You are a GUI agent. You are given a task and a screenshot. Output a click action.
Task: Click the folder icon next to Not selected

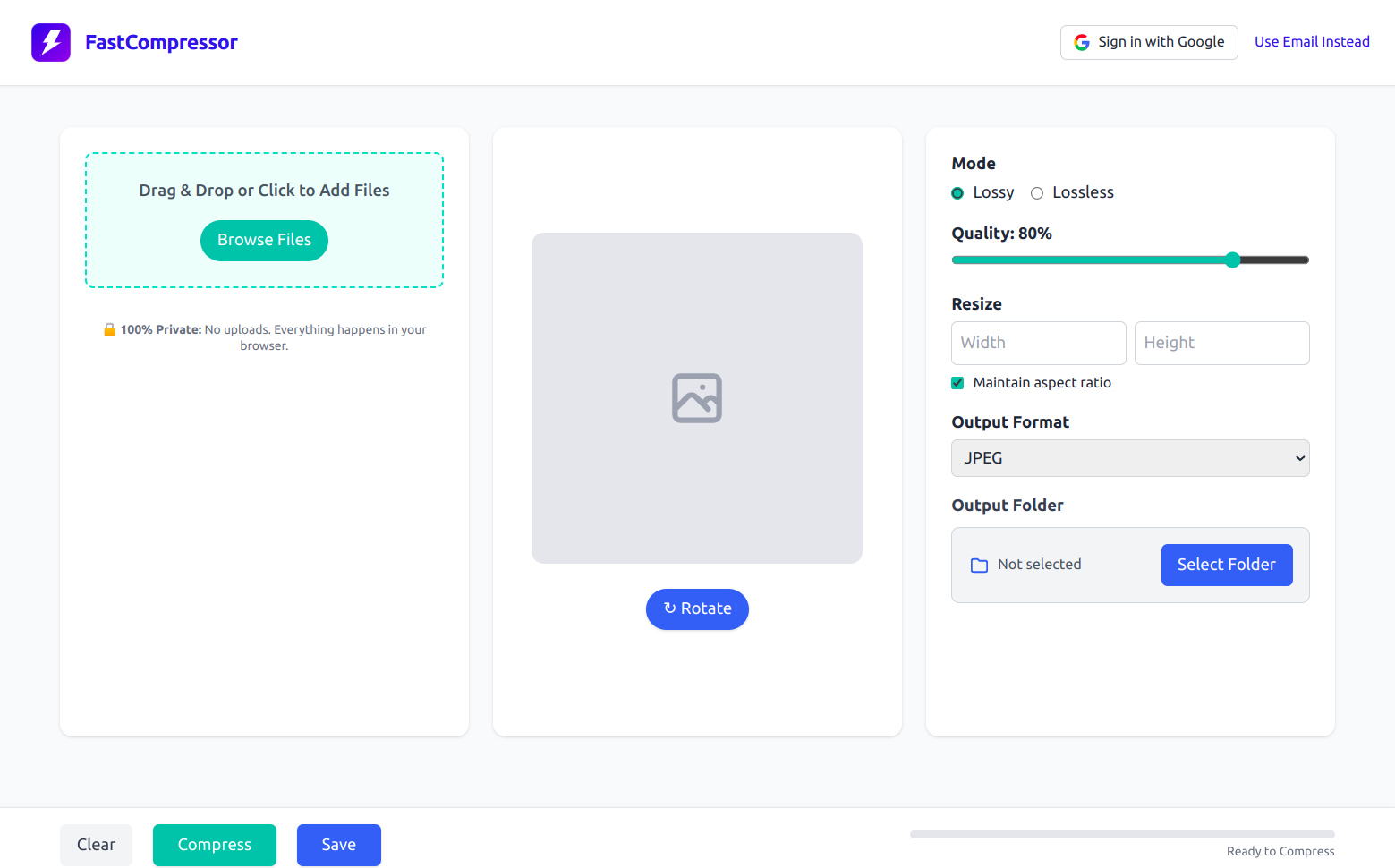(x=979, y=564)
